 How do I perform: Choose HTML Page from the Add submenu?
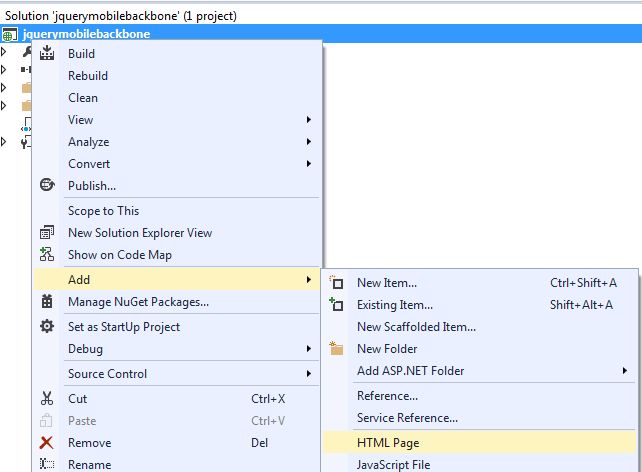[x=388, y=443]
